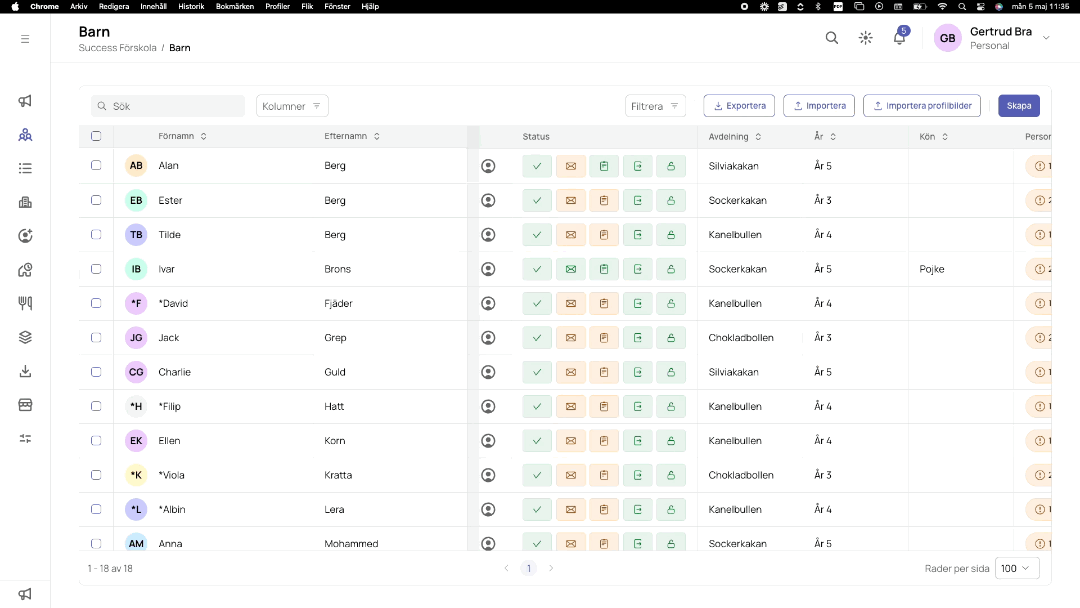The height and width of the screenshot is (608, 1080).
Task: Select the children group icon in sidebar
Action: pos(25,135)
